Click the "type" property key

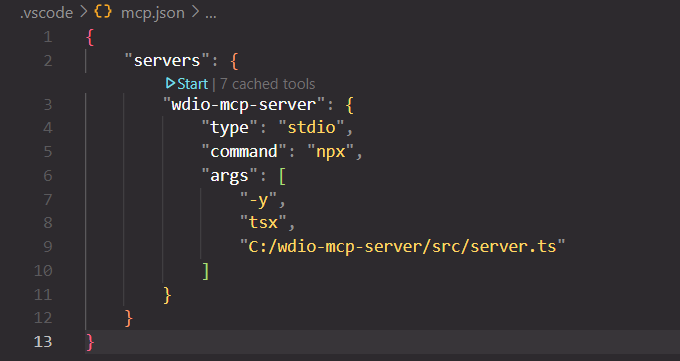[x=229, y=128]
